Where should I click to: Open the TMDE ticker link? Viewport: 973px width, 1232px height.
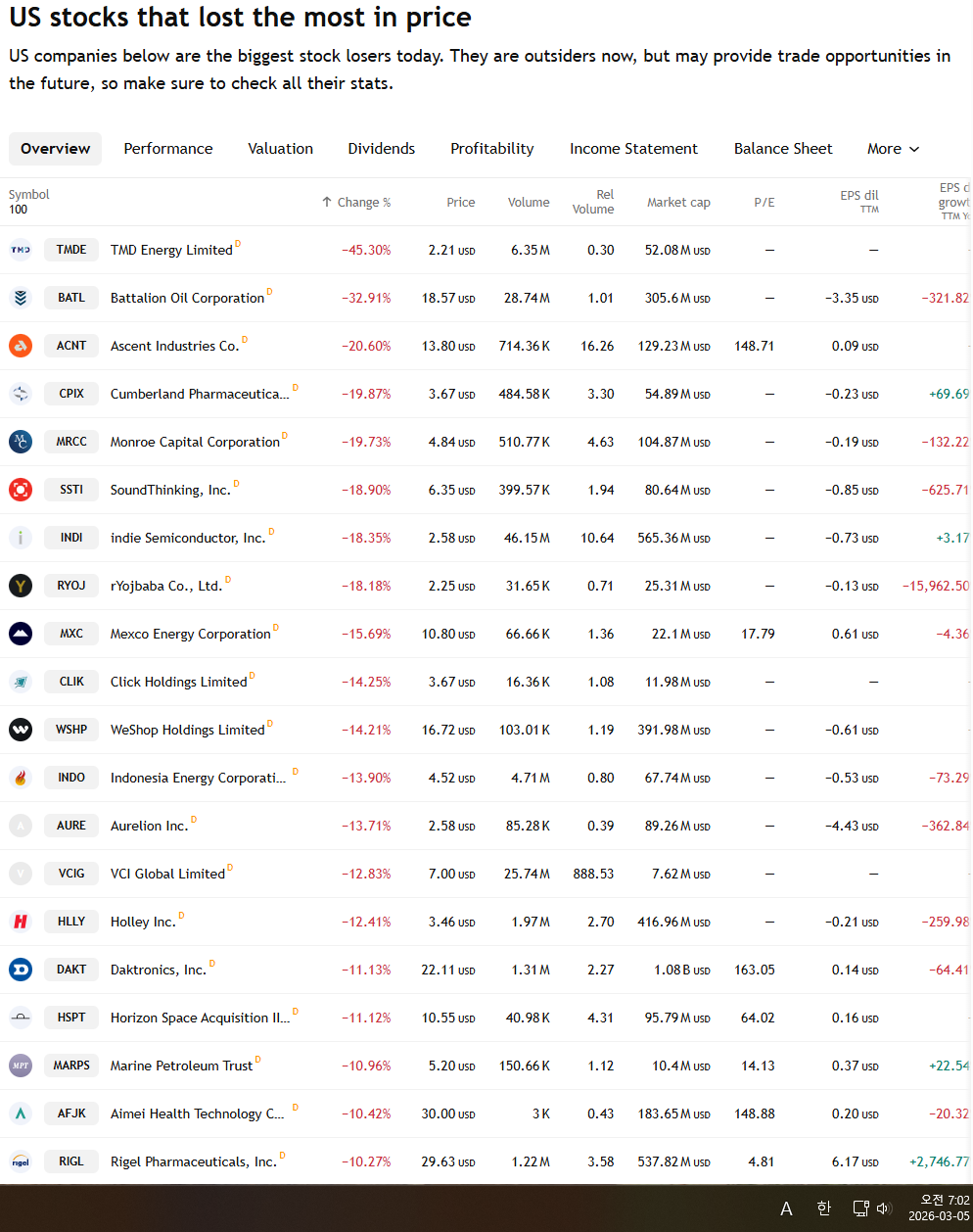[71, 250]
